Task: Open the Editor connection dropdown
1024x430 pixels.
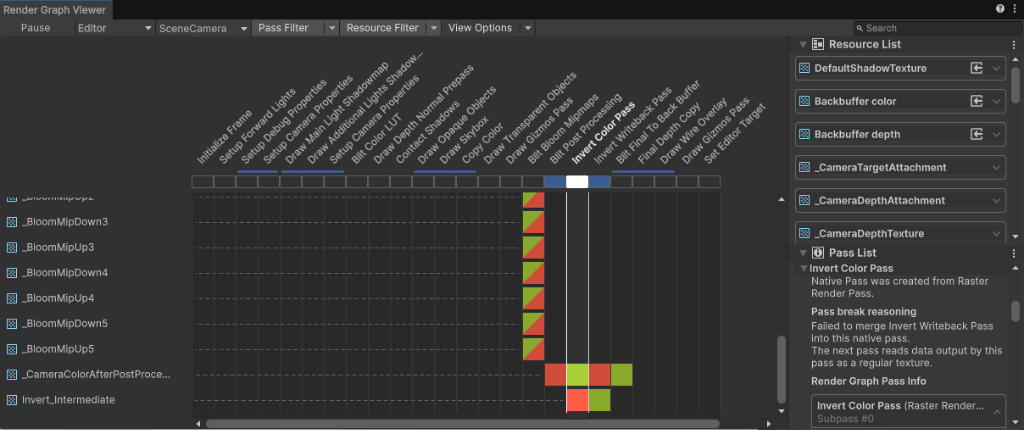Action: click(x=113, y=28)
